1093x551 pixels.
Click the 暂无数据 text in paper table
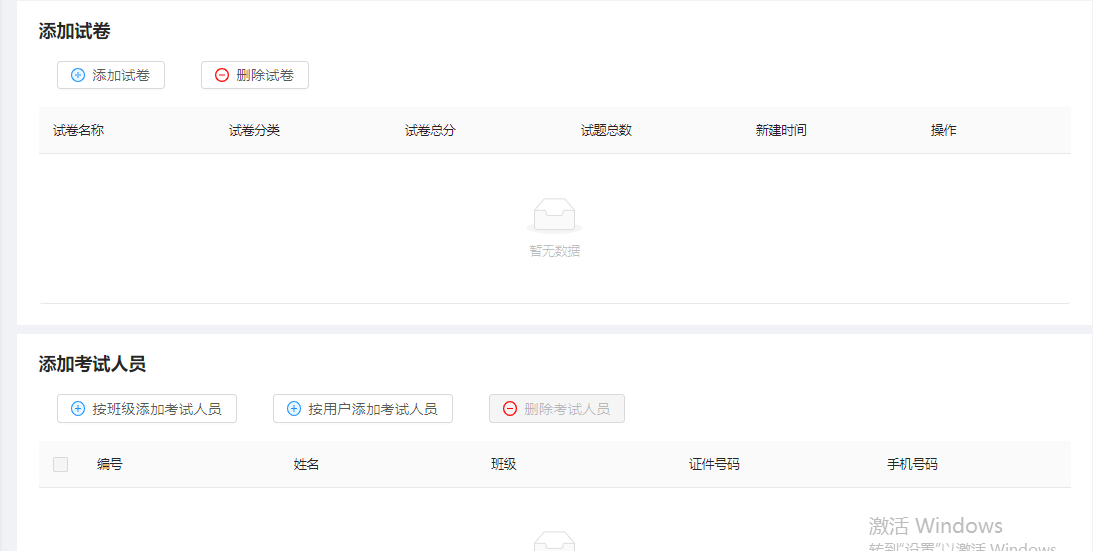555,251
